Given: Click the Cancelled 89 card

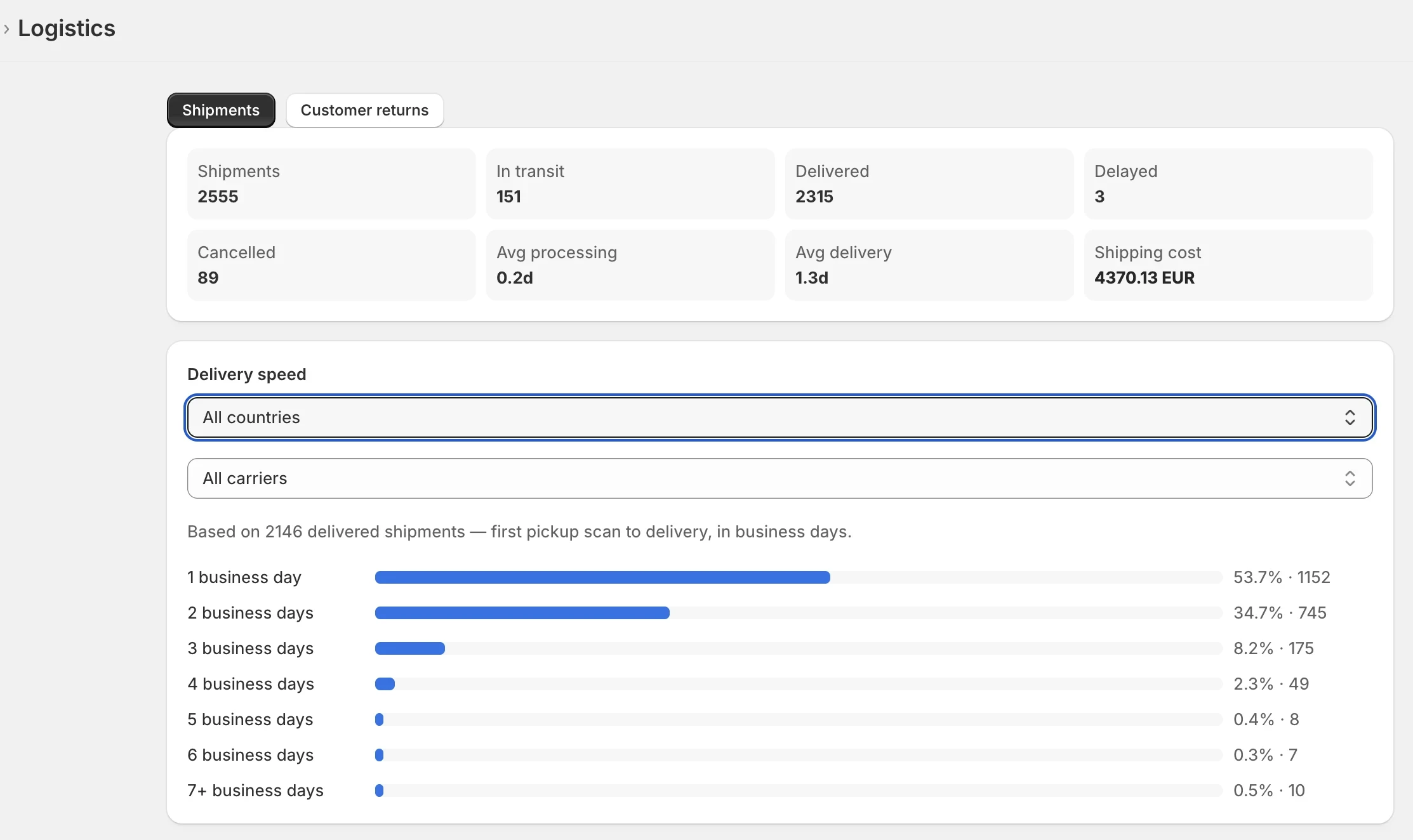Looking at the screenshot, I should point(331,265).
